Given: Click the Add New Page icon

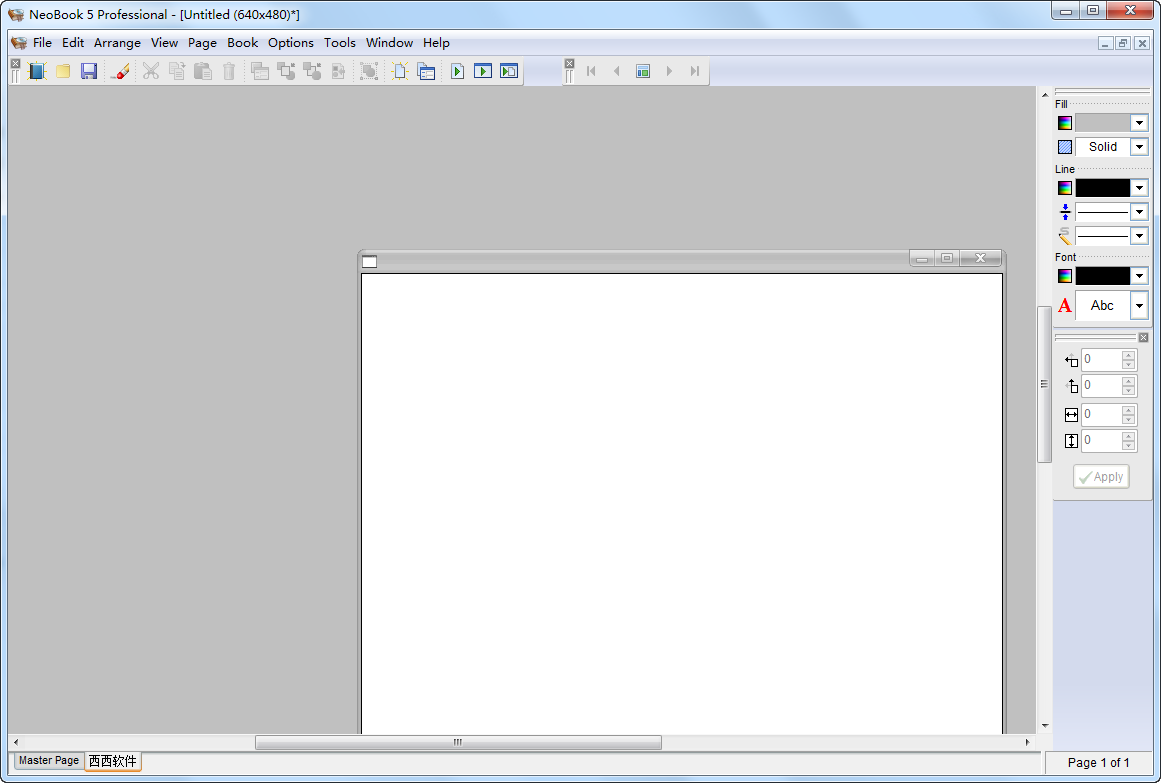Looking at the screenshot, I should click(400, 71).
